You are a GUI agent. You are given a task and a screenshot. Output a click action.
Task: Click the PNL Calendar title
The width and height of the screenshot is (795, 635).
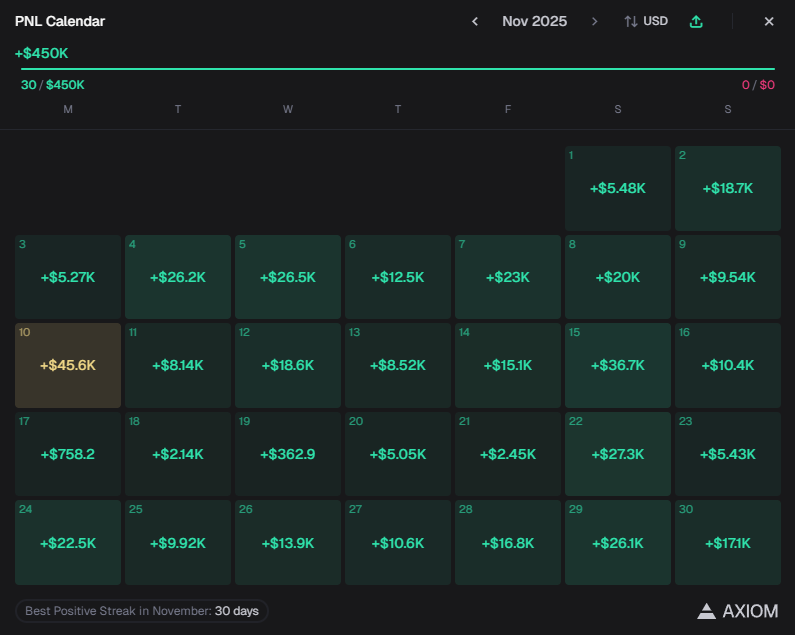[x=60, y=21]
